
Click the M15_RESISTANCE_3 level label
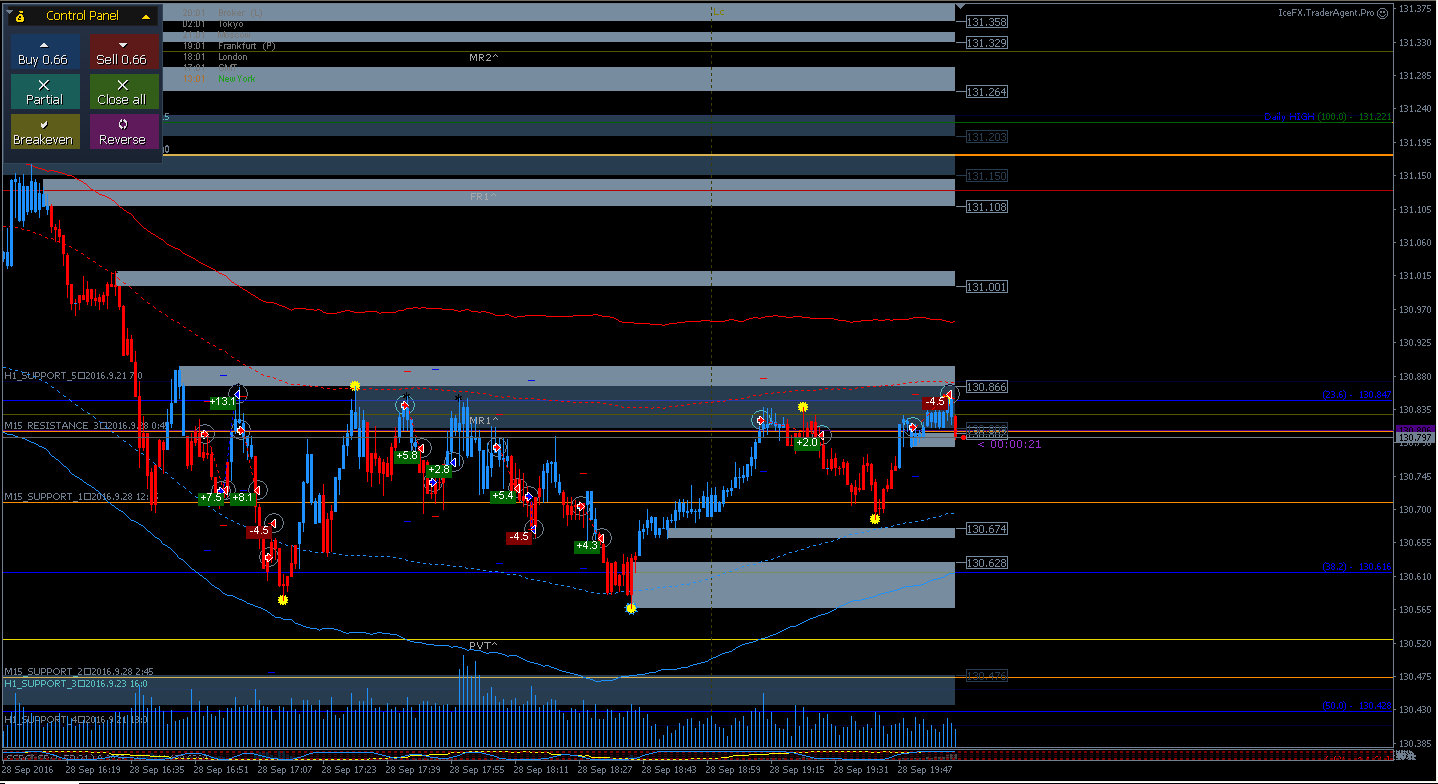point(85,426)
